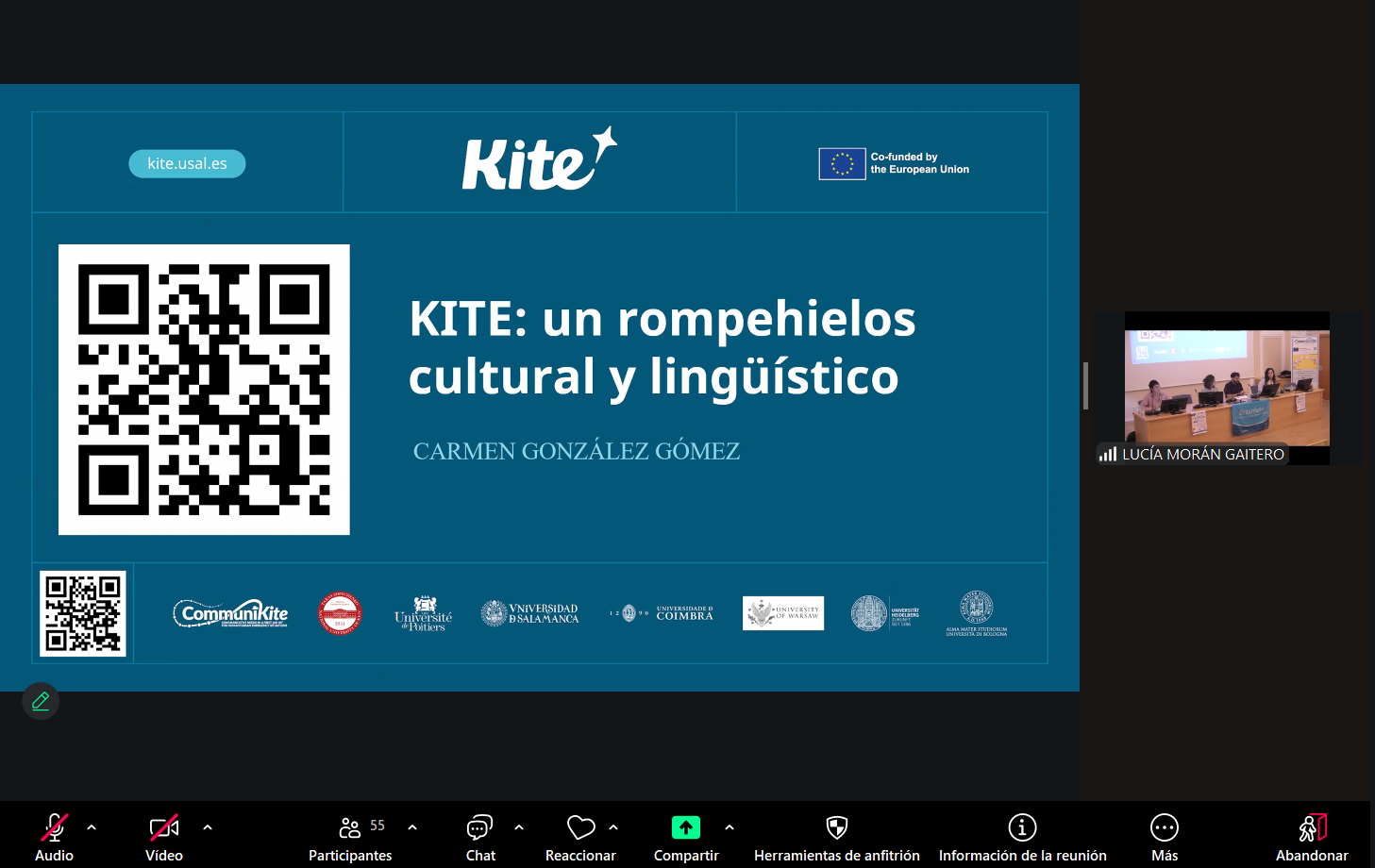This screenshot has height=868, width=1375.
Task: Click the kite.usal.es link on the slide
Action: tap(187, 163)
